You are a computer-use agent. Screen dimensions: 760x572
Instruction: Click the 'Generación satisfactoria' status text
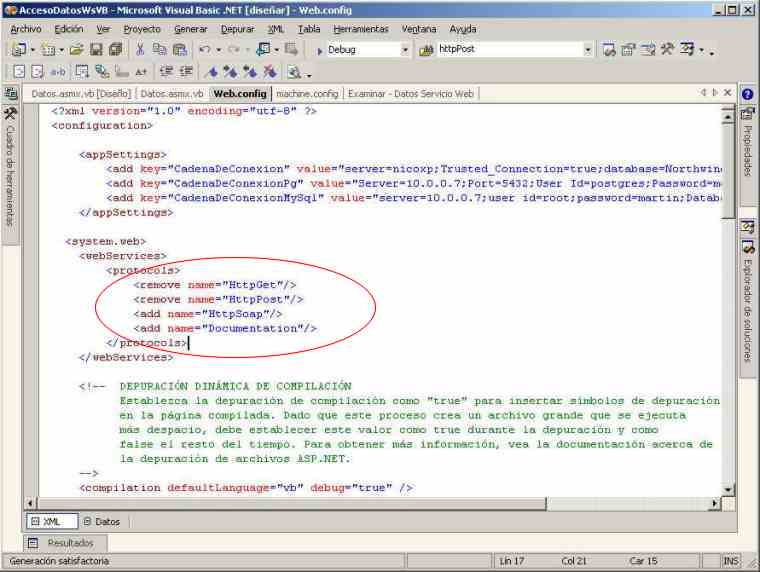click(59, 561)
